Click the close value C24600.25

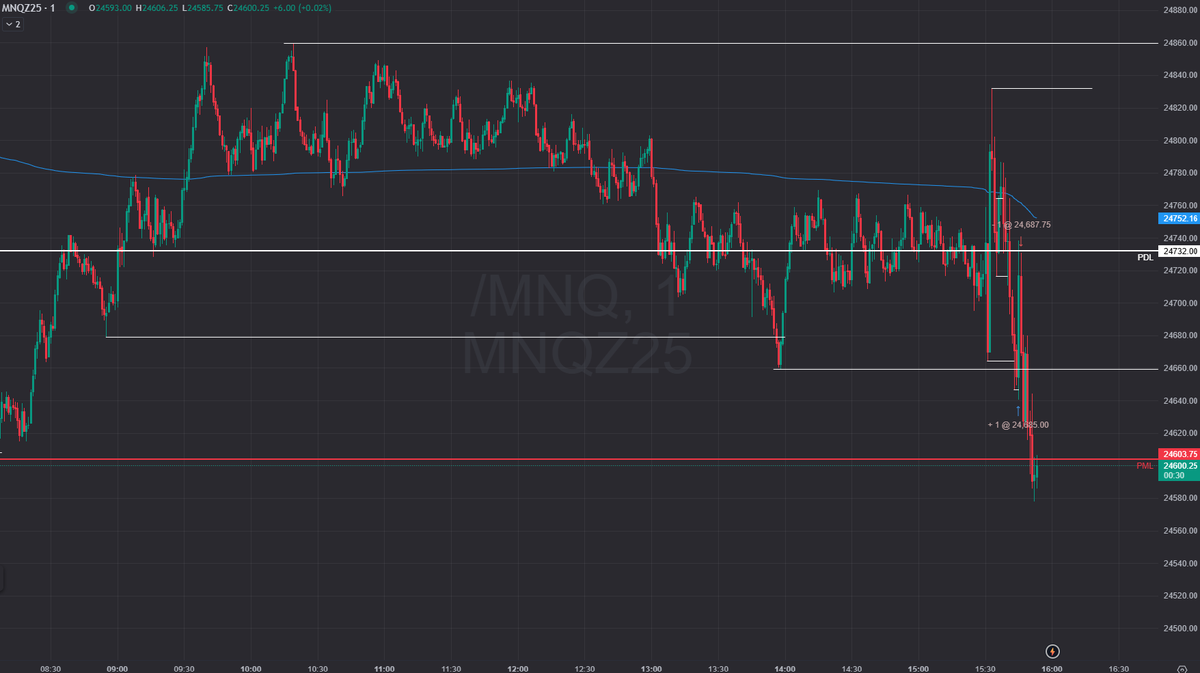pos(250,8)
